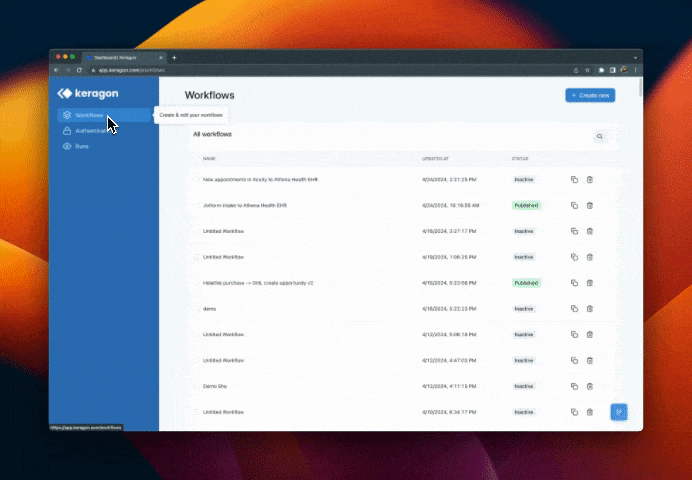692x480 pixels.
Task: Go back in the browser
Action: coord(56,70)
